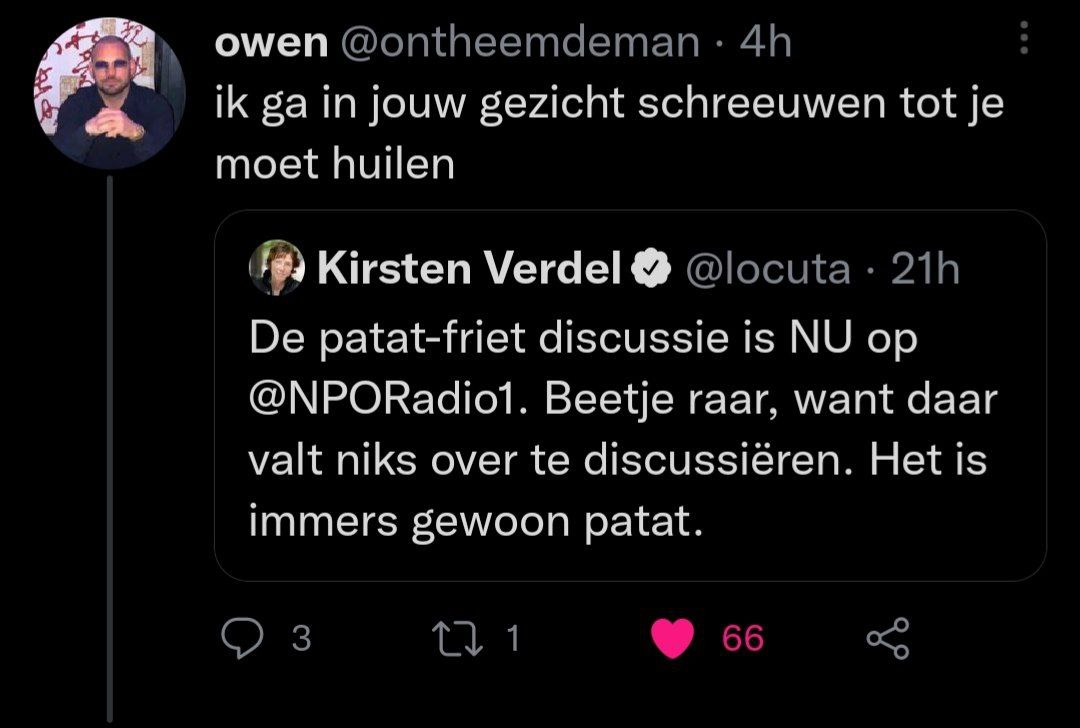Click the reply count "3"
The height and width of the screenshot is (728, 1080).
(300, 638)
